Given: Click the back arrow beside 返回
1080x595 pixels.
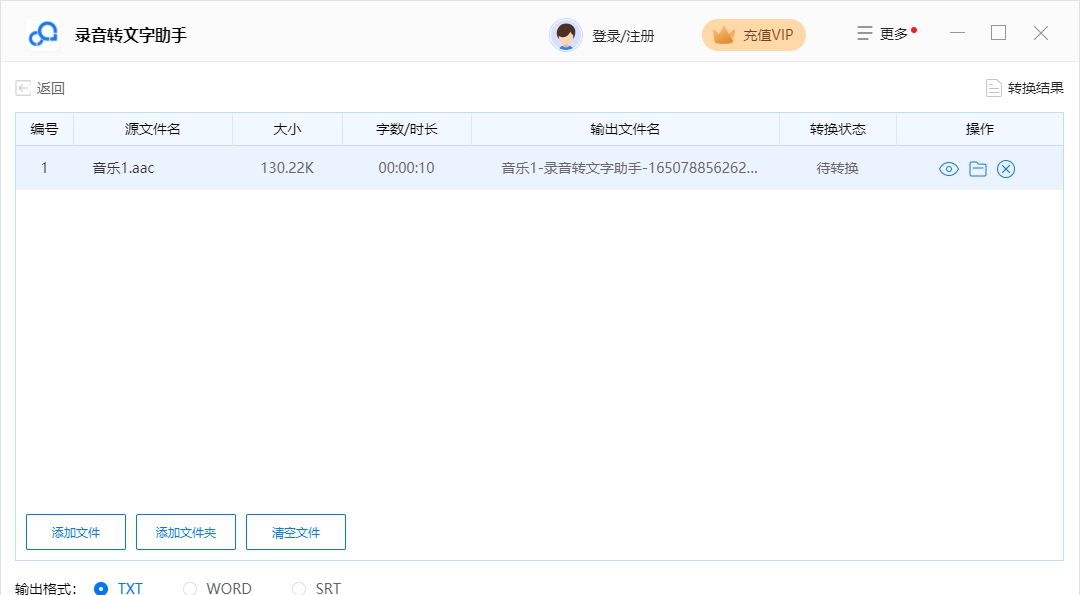Looking at the screenshot, I should point(22,88).
